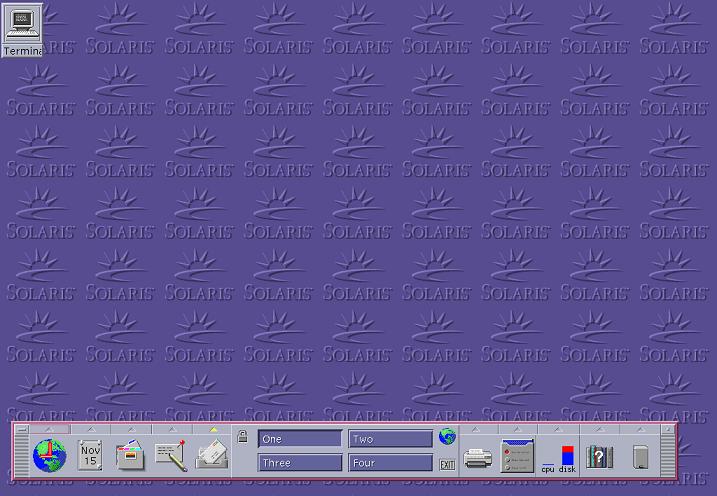Screen dimensions: 717x496
Task: Open the Terminal icon on the desktop
Action: (22, 30)
